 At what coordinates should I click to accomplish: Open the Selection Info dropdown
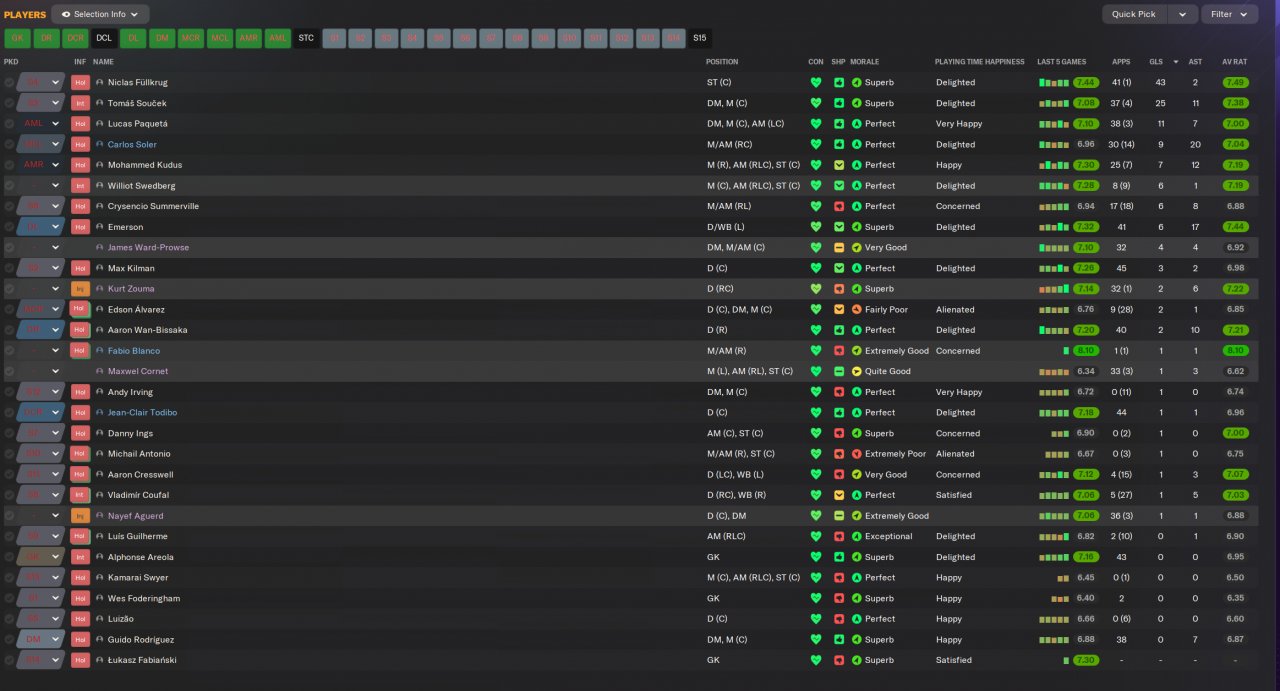coord(100,14)
